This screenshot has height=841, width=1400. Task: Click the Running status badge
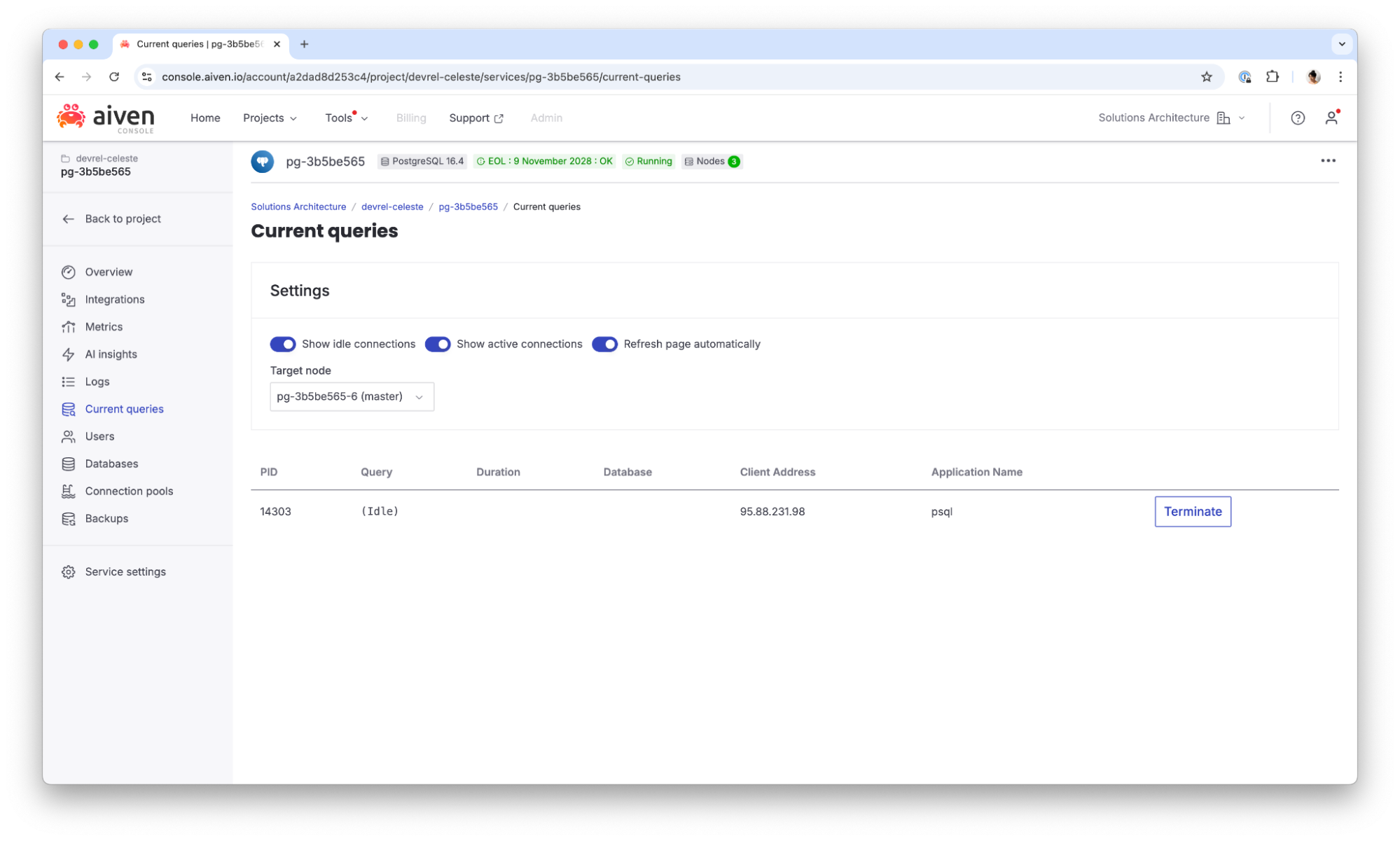648,162
